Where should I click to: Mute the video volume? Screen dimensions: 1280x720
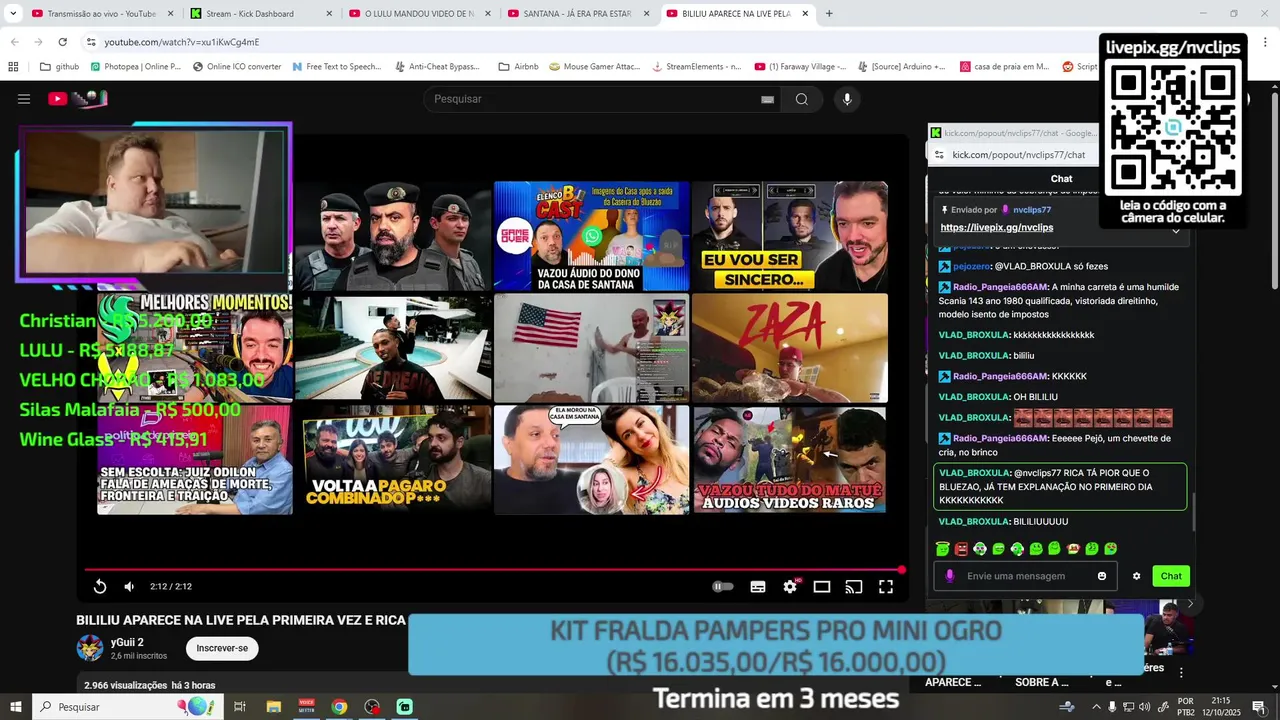[129, 587]
